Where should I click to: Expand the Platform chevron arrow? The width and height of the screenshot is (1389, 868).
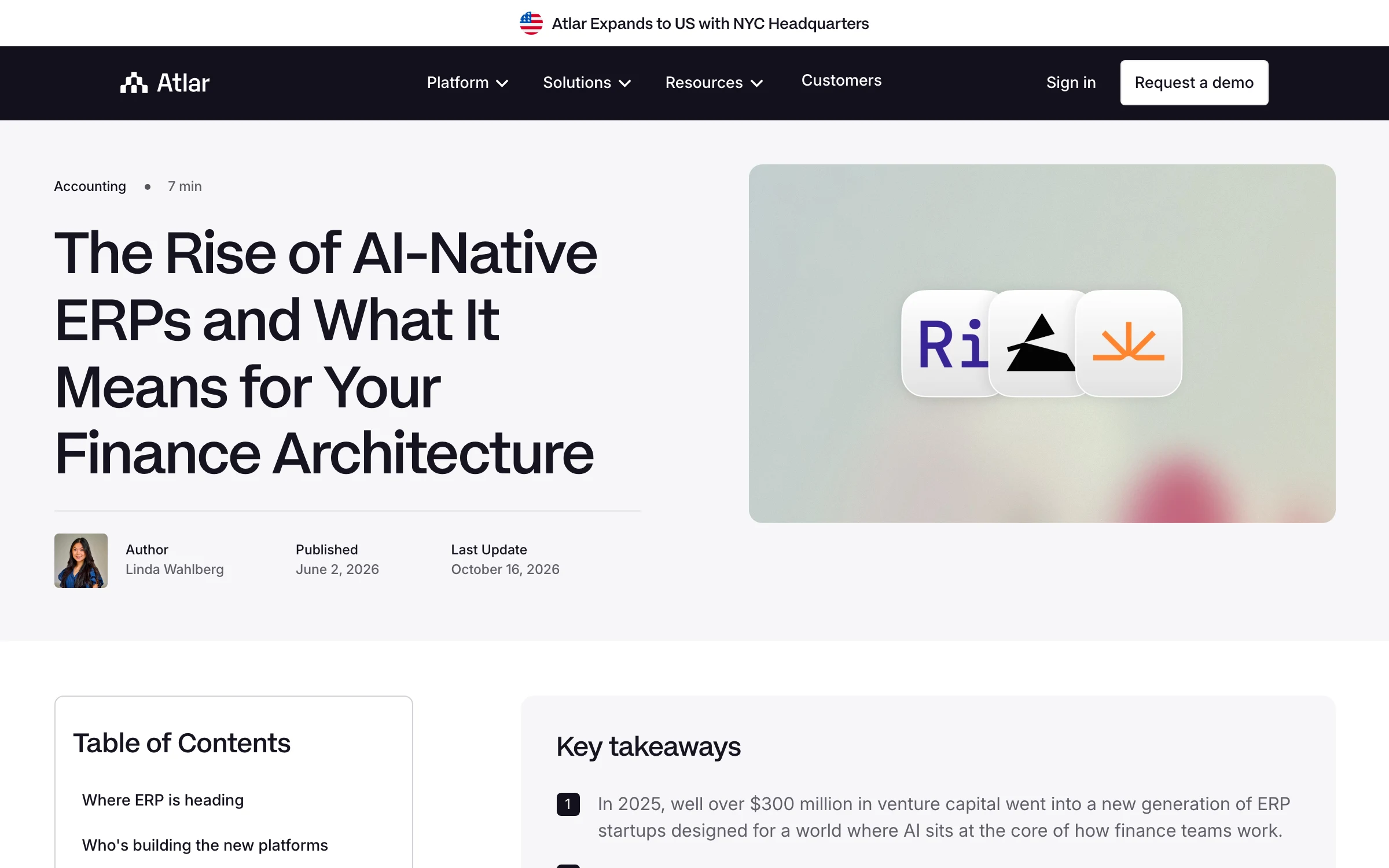(x=502, y=83)
